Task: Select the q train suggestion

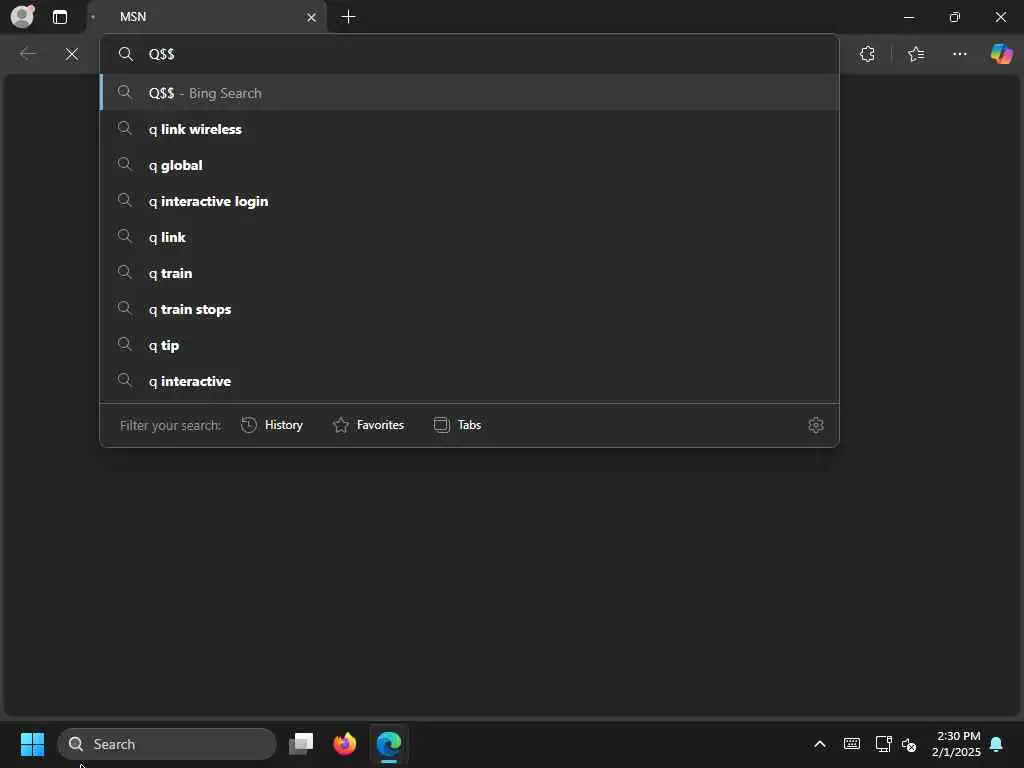Action: (x=469, y=273)
